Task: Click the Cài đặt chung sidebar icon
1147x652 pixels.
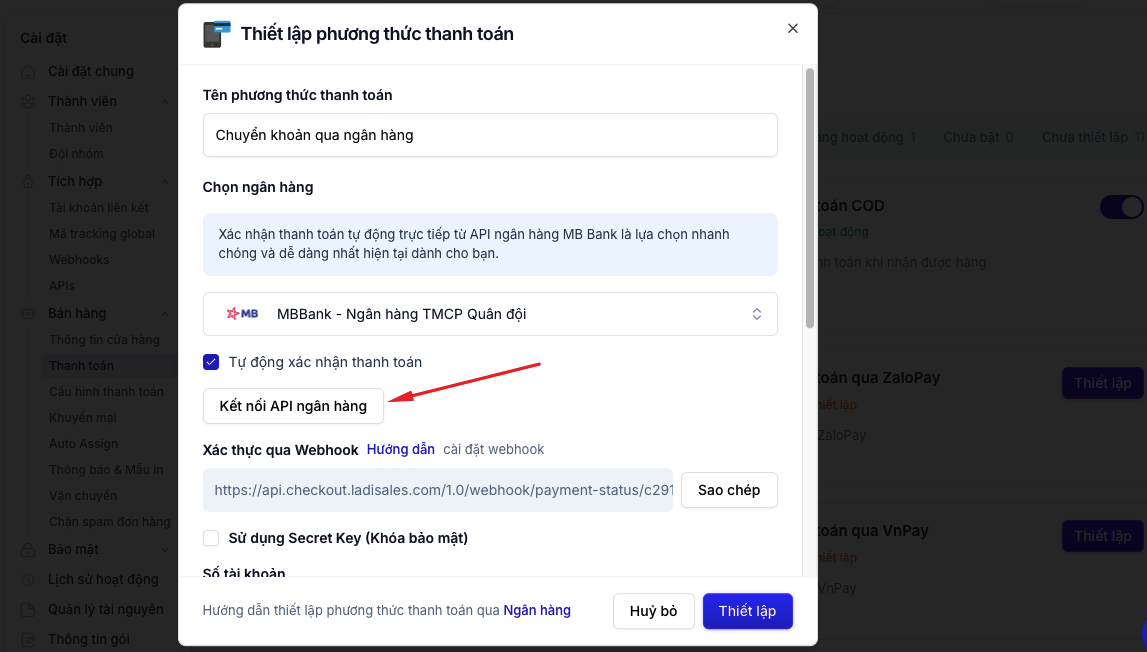Action: tap(28, 72)
